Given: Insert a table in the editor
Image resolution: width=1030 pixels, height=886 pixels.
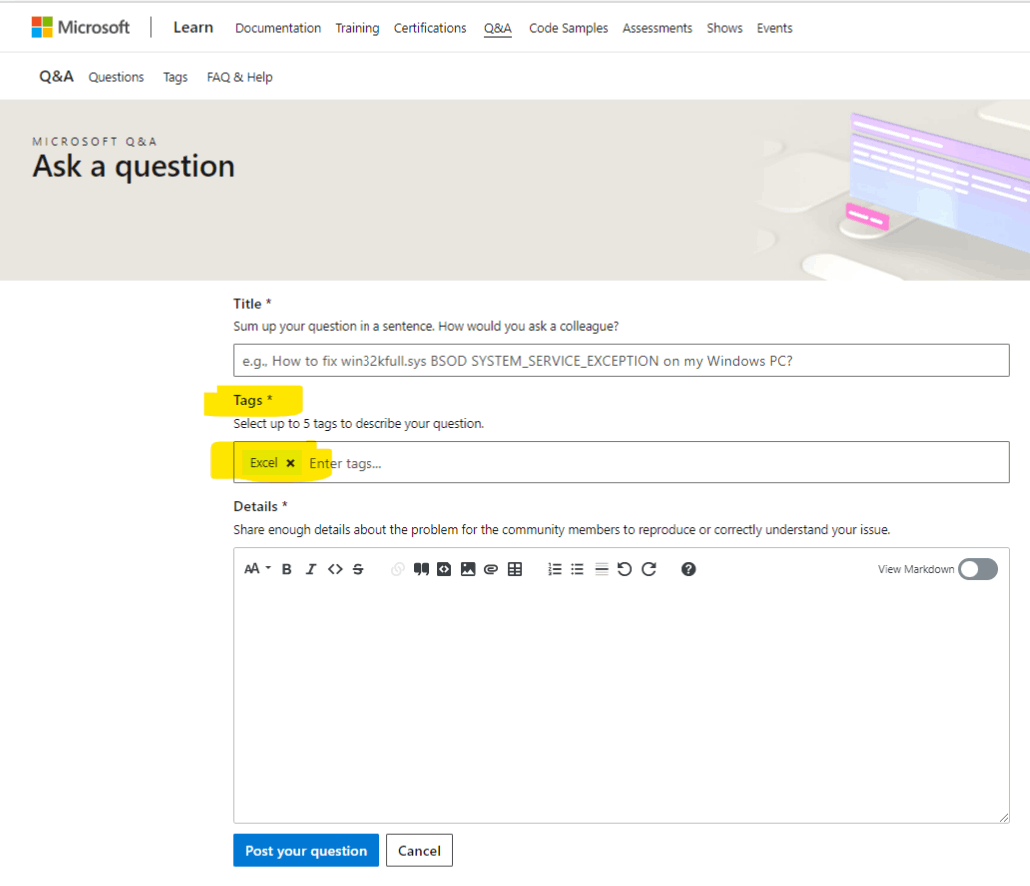Looking at the screenshot, I should point(515,569).
